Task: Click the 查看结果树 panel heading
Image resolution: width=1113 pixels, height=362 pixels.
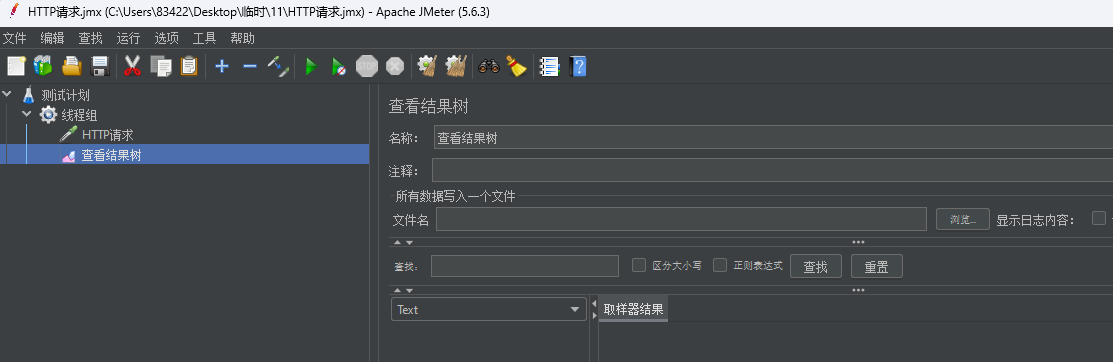Action: (428, 106)
